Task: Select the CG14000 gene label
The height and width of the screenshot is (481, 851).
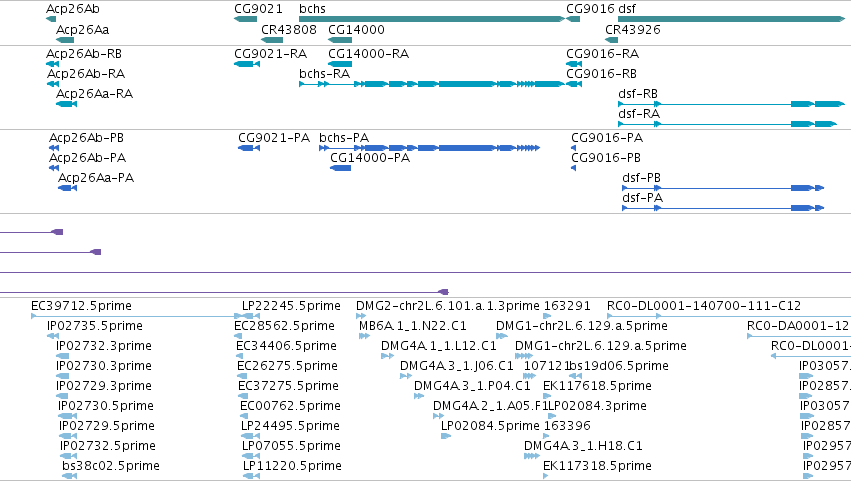Action: (356, 29)
